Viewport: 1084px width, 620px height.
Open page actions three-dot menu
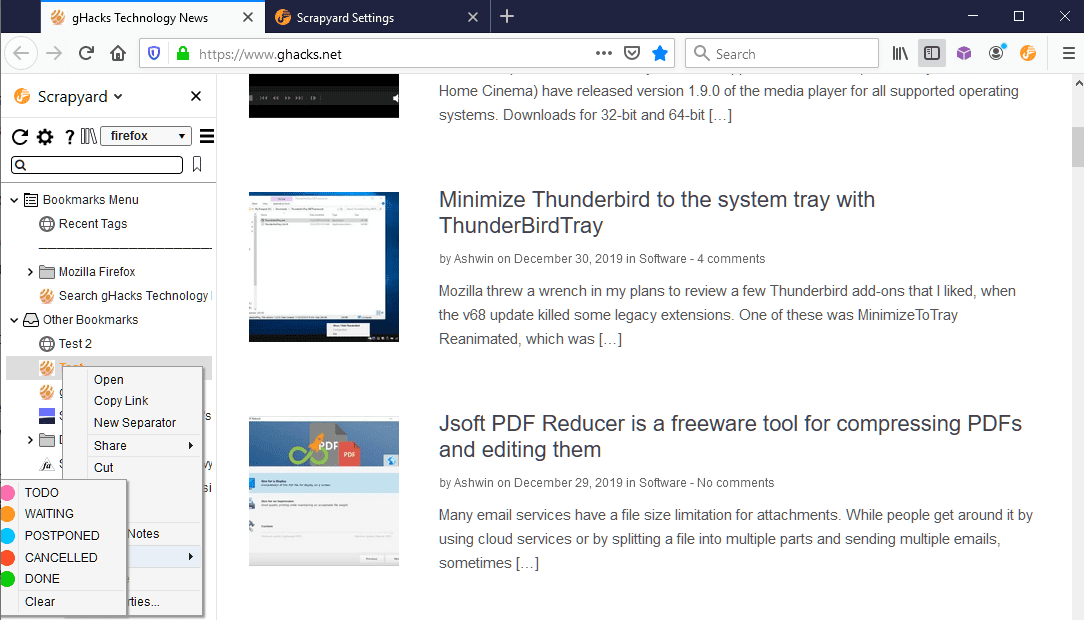[604, 53]
